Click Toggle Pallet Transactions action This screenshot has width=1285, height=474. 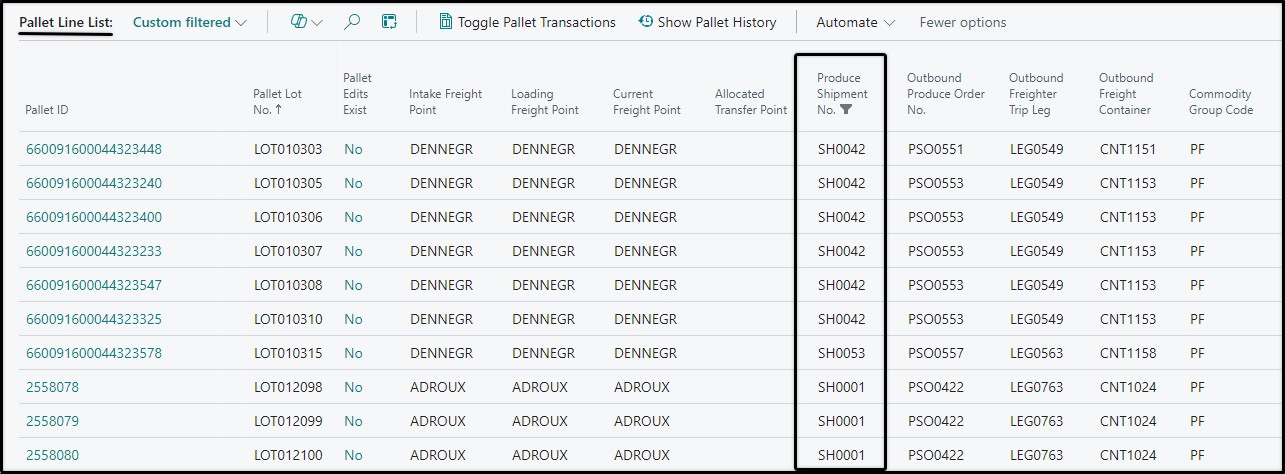[x=527, y=22]
